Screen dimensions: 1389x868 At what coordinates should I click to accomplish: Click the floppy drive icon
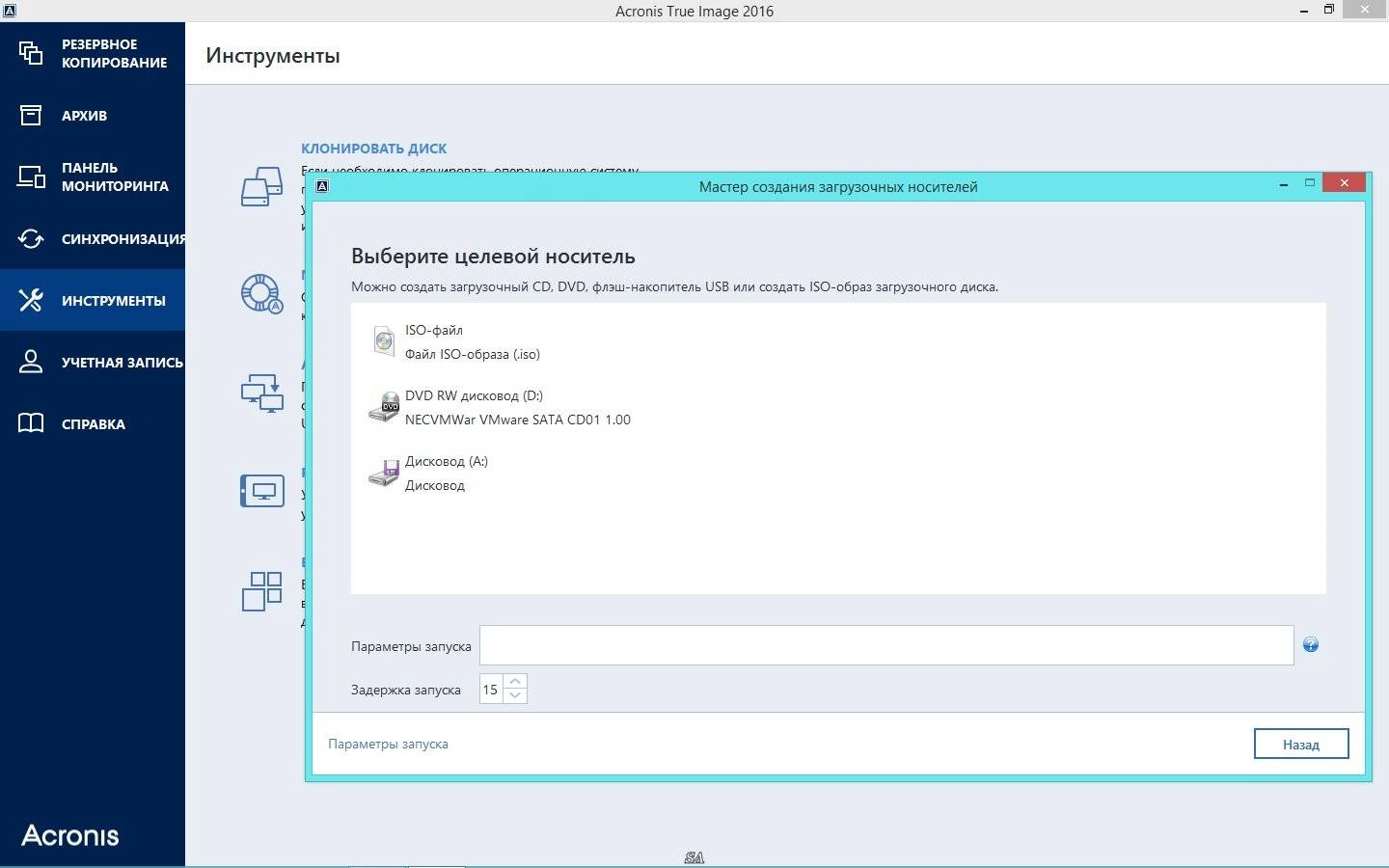tap(384, 473)
